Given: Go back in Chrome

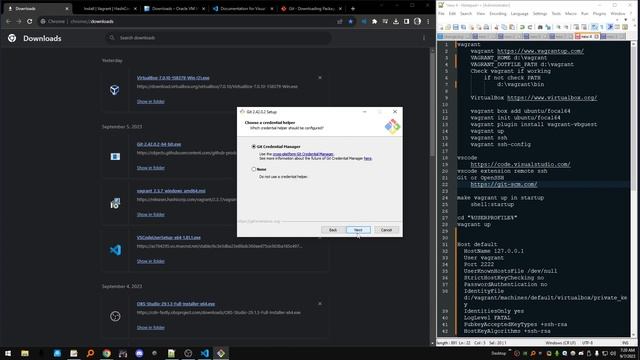Looking at the screenshot, I should pos(9,21).
